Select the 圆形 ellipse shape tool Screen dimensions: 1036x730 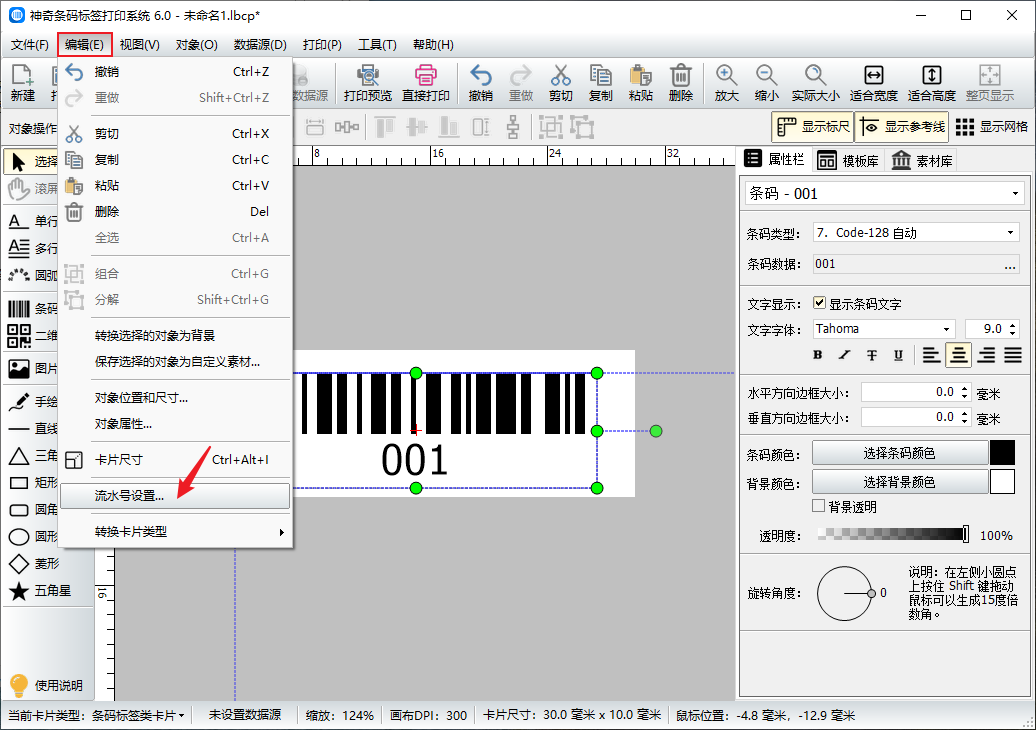[32, 536]
